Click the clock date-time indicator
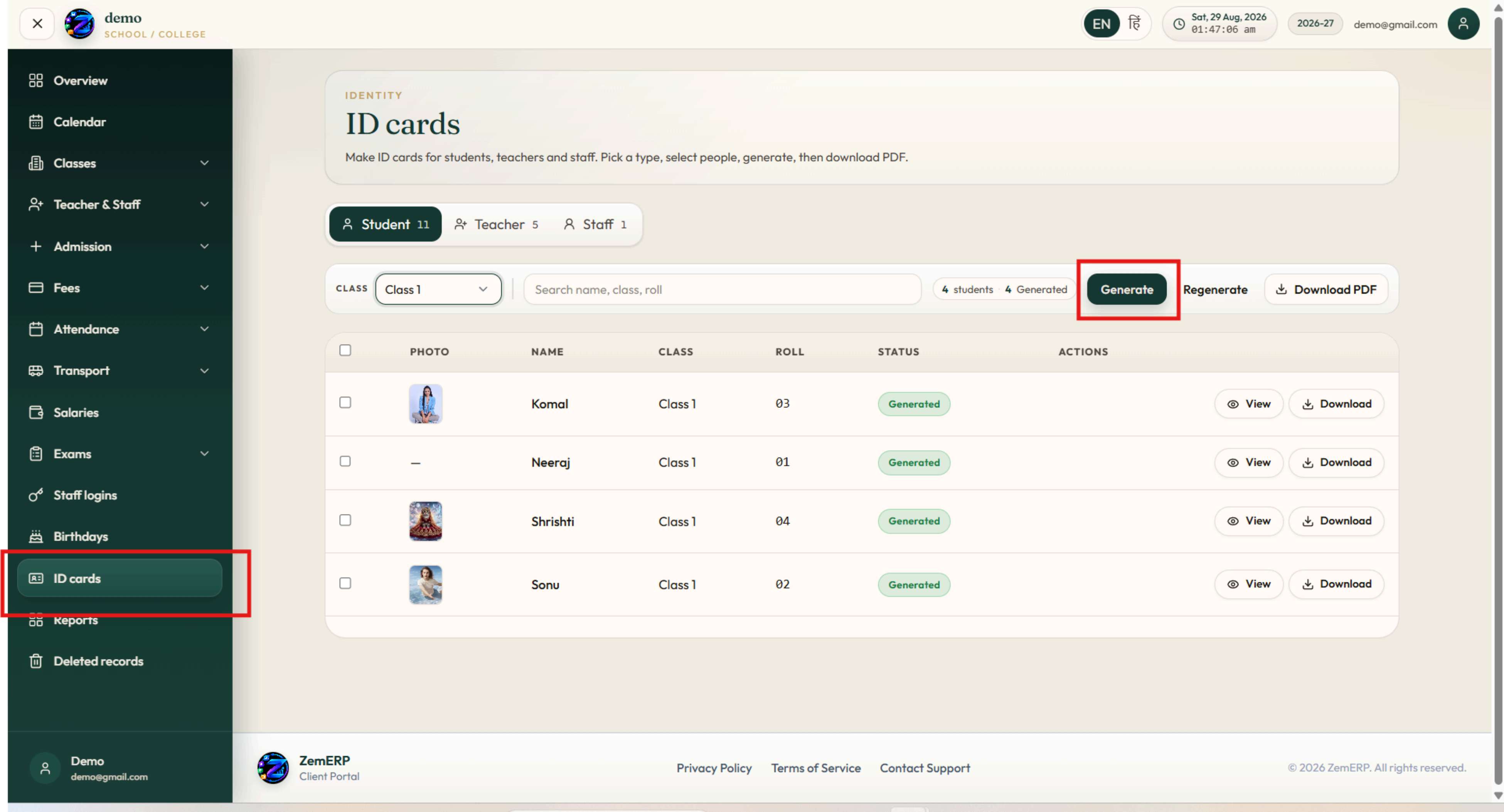This screenshot has height=812, width=1504. click(x=1219, y=24)
